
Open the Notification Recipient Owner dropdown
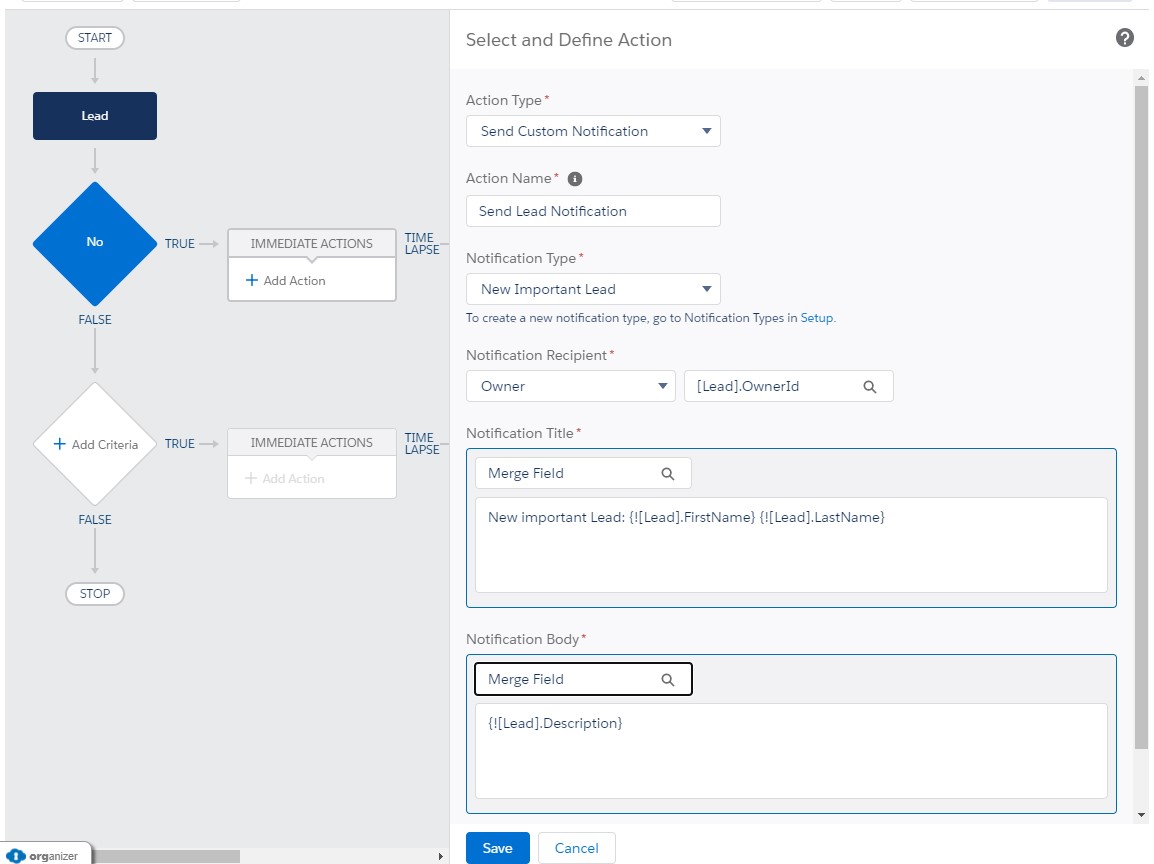point(570,386)
